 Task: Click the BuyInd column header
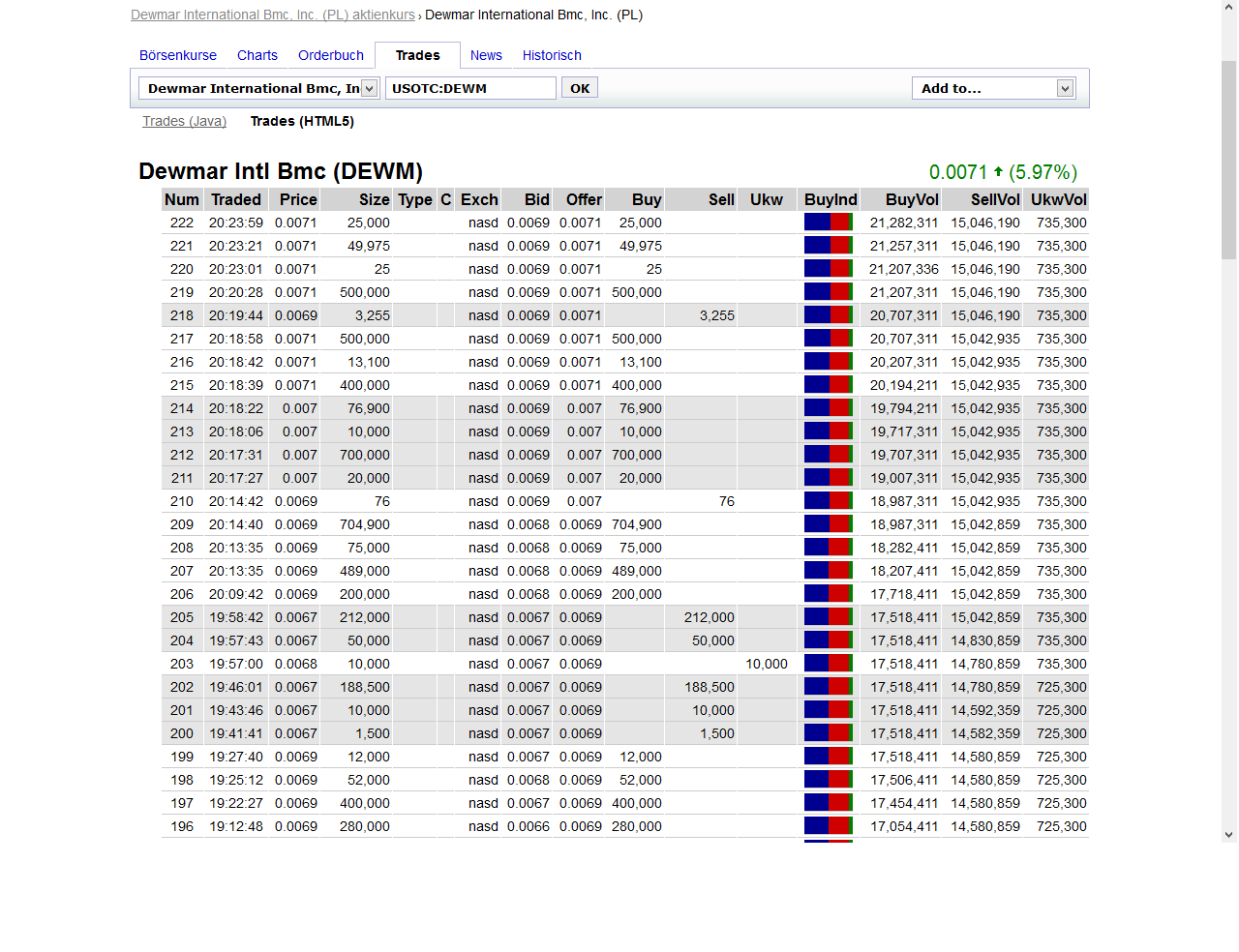tap(831, 199)
